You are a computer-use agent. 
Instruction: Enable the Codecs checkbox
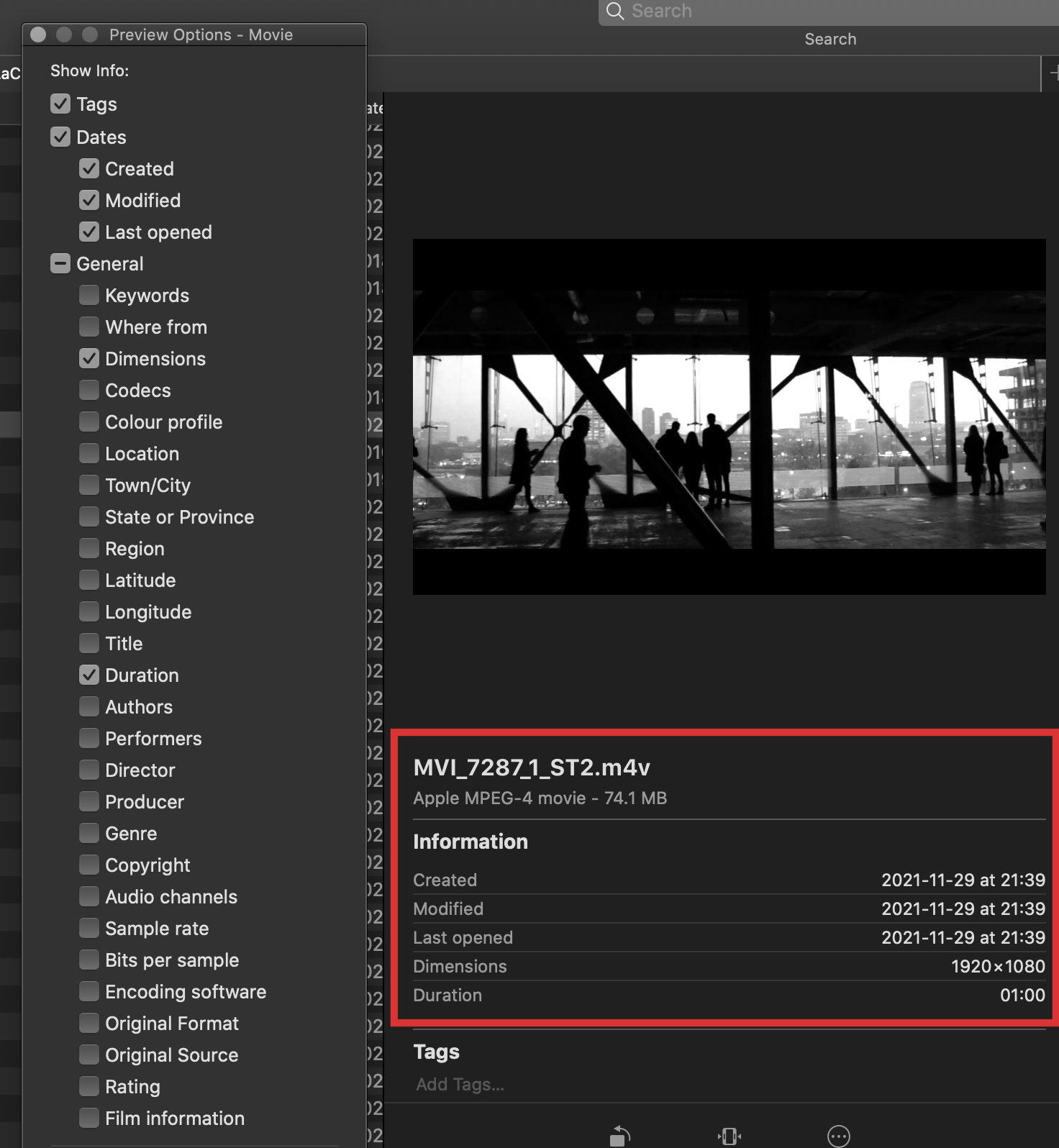[x=89, y=390]
